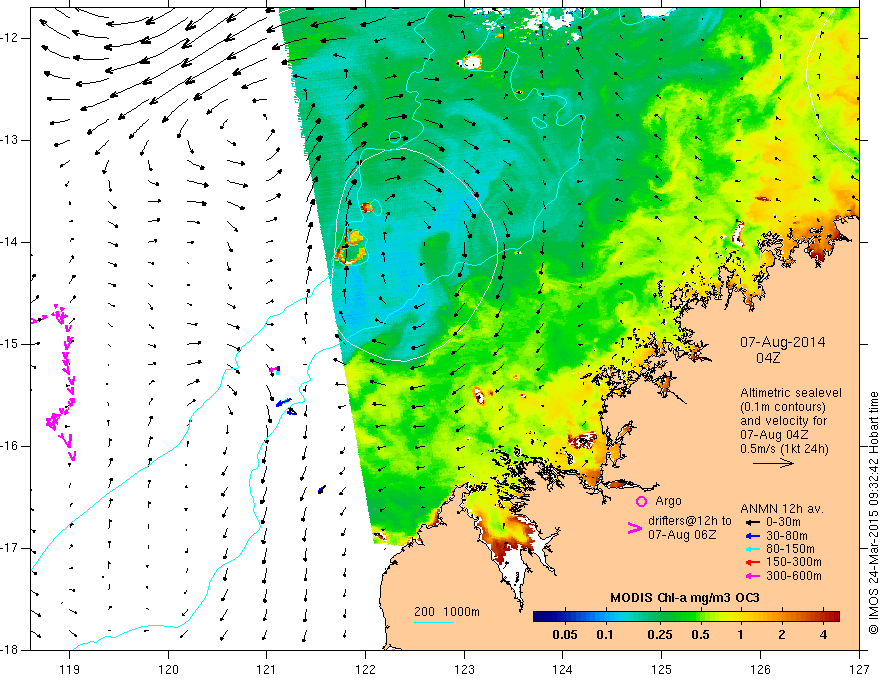Click the '0.5' color bar tick label
The image size is (880, 680).
700,635
